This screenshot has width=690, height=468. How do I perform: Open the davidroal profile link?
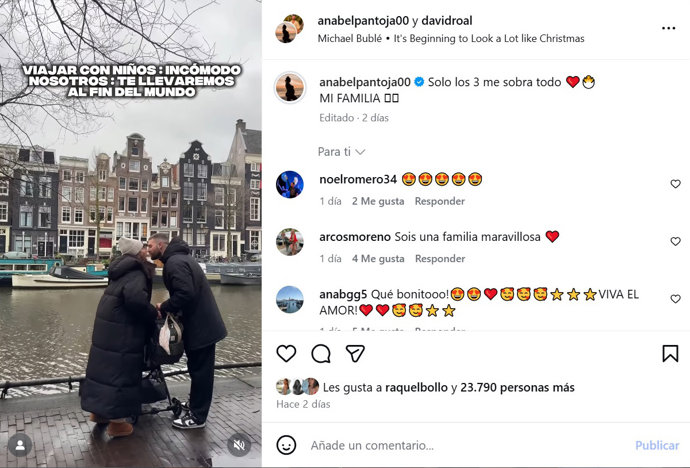447,21
